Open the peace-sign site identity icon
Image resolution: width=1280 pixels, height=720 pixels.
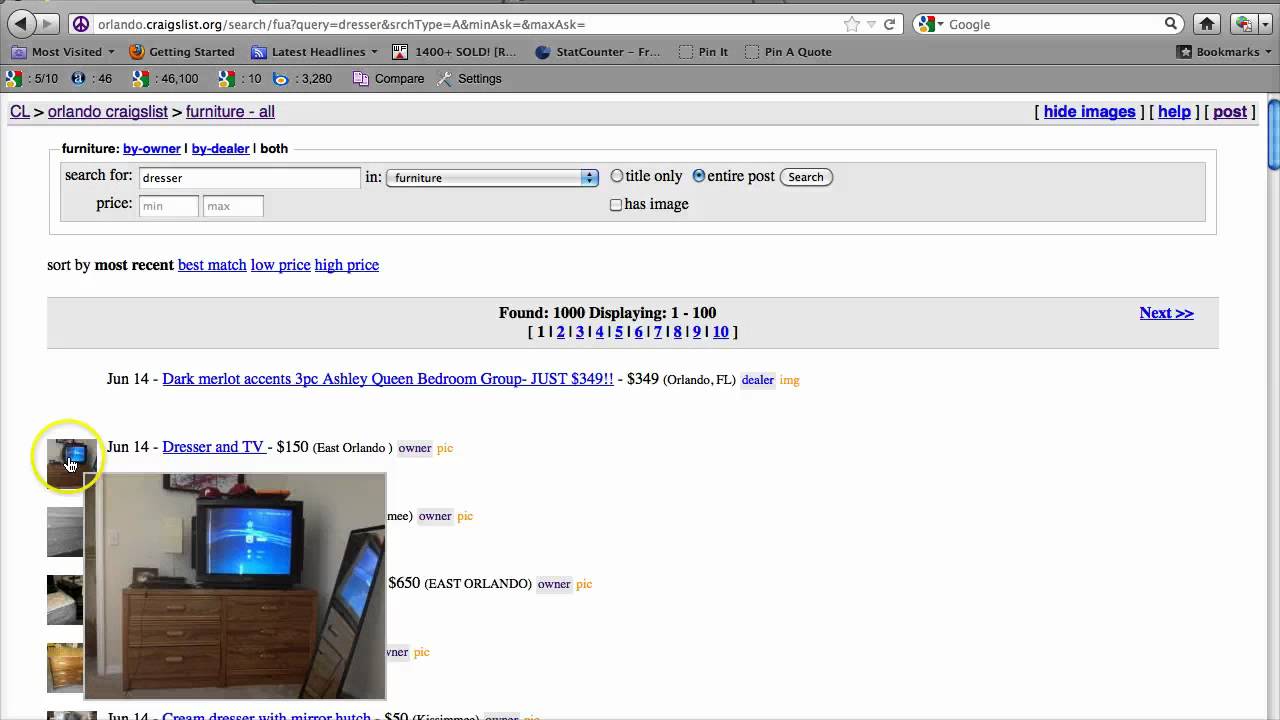pyautogui.click(x=81, y=24)
